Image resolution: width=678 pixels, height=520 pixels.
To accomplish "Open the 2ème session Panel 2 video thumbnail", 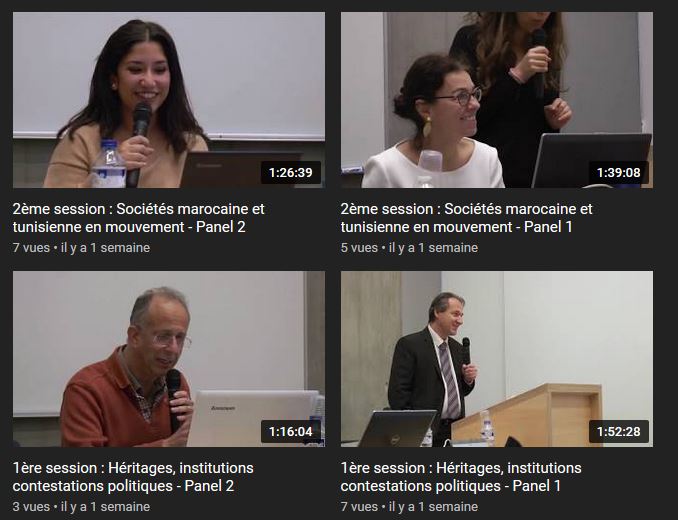I will 169,100.
